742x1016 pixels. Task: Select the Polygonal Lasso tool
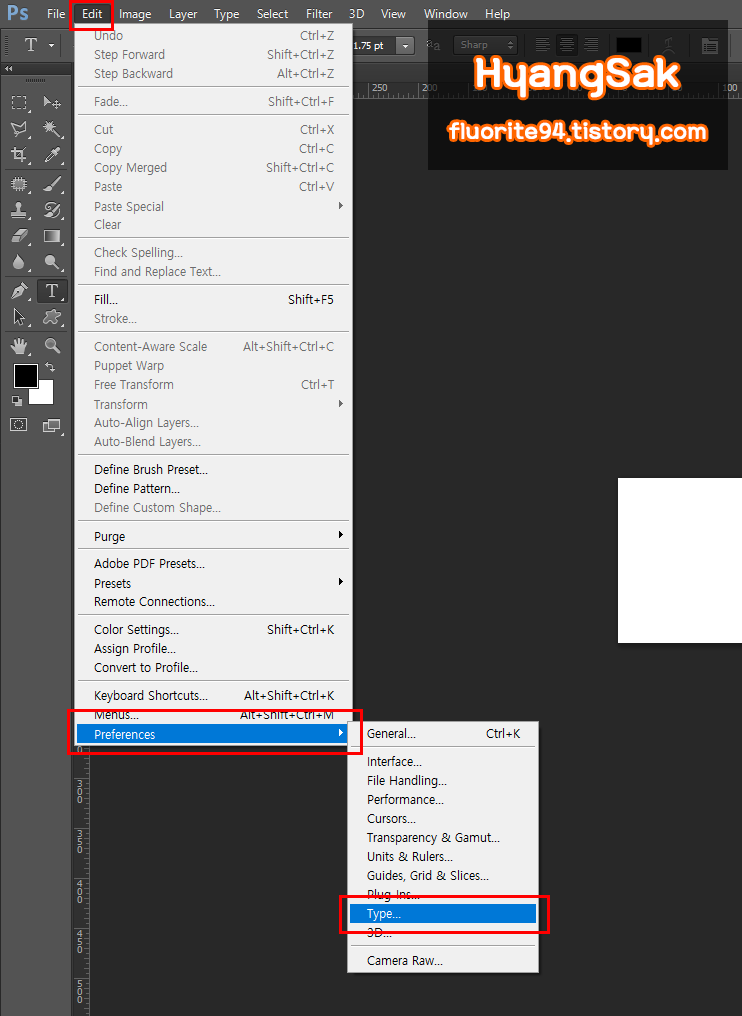click(x=19, y=129)
